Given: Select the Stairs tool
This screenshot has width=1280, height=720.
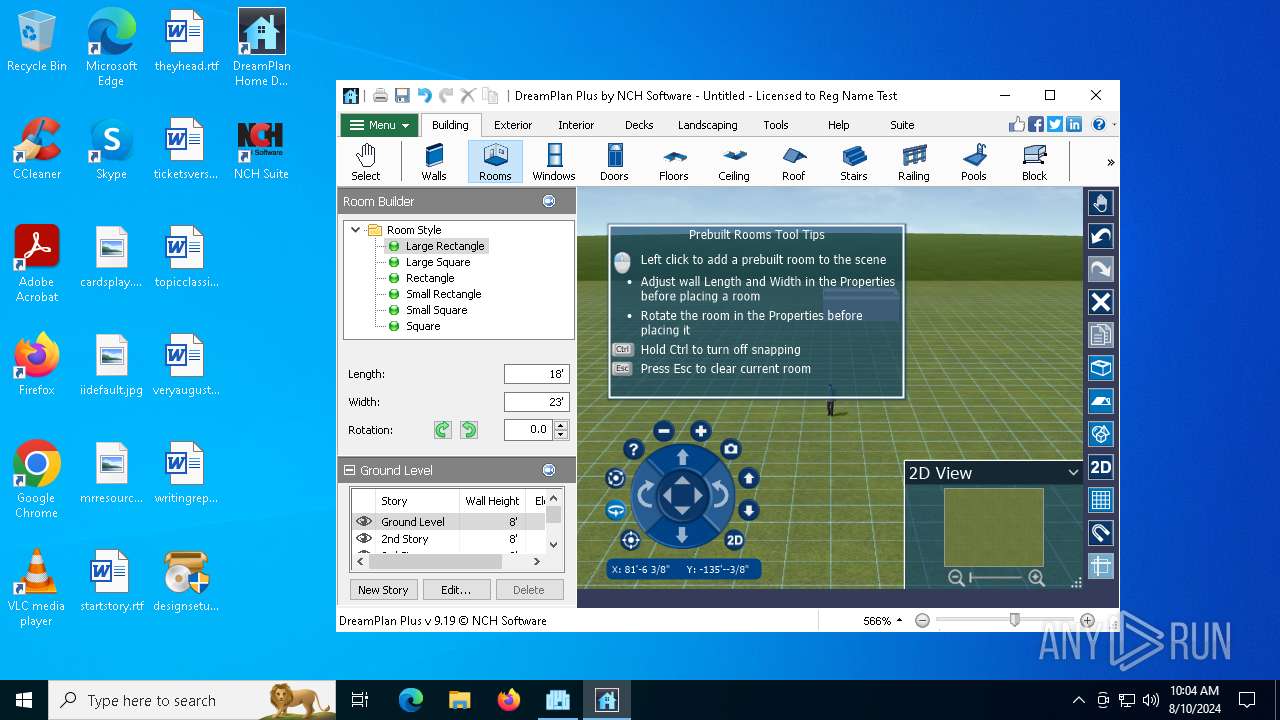Looking at the screenshot, I should (854, 162).
